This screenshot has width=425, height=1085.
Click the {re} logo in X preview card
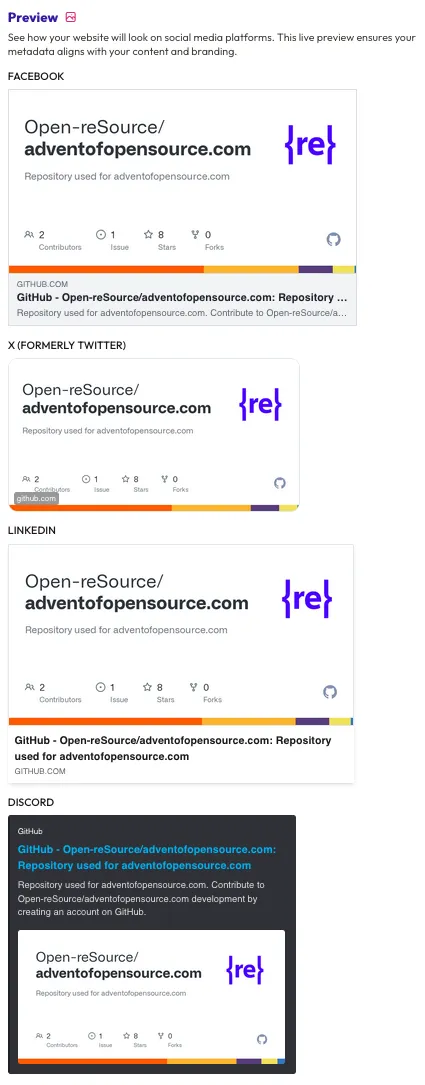260,404
